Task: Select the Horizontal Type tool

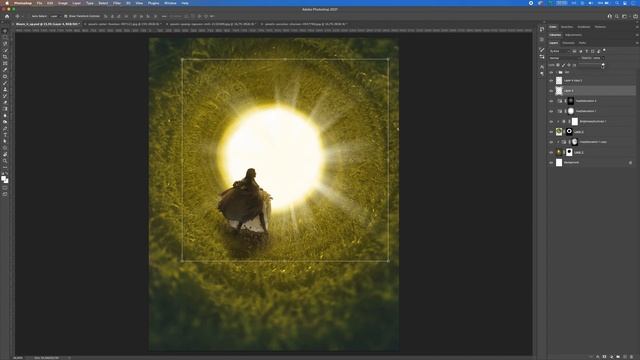Action: click(5, 135)
